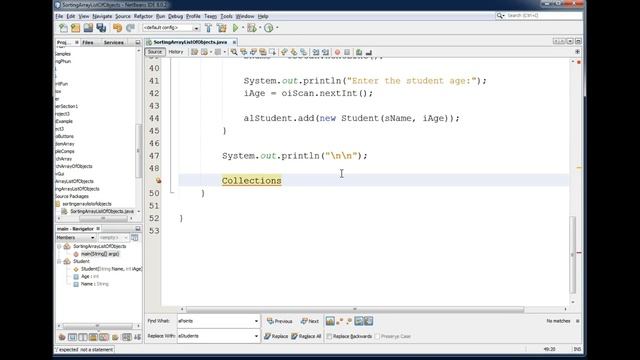Toggle Wrap Around option in find bar

[x=369, y=321]
